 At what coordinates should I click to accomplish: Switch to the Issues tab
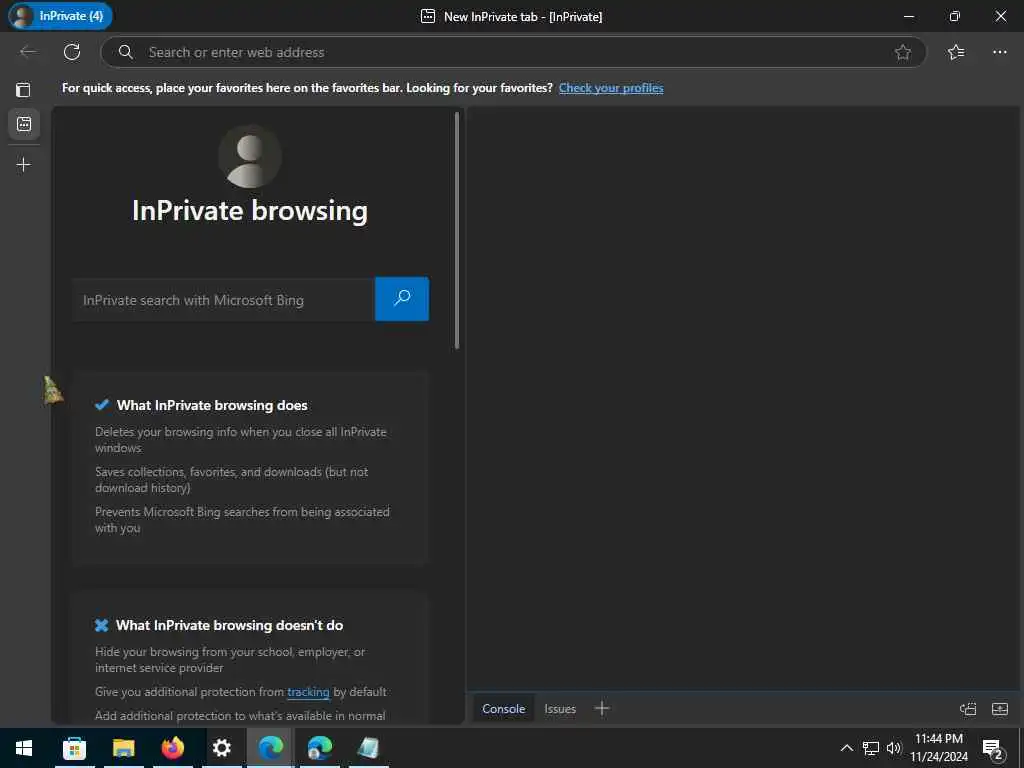click(x=560, y=709)
